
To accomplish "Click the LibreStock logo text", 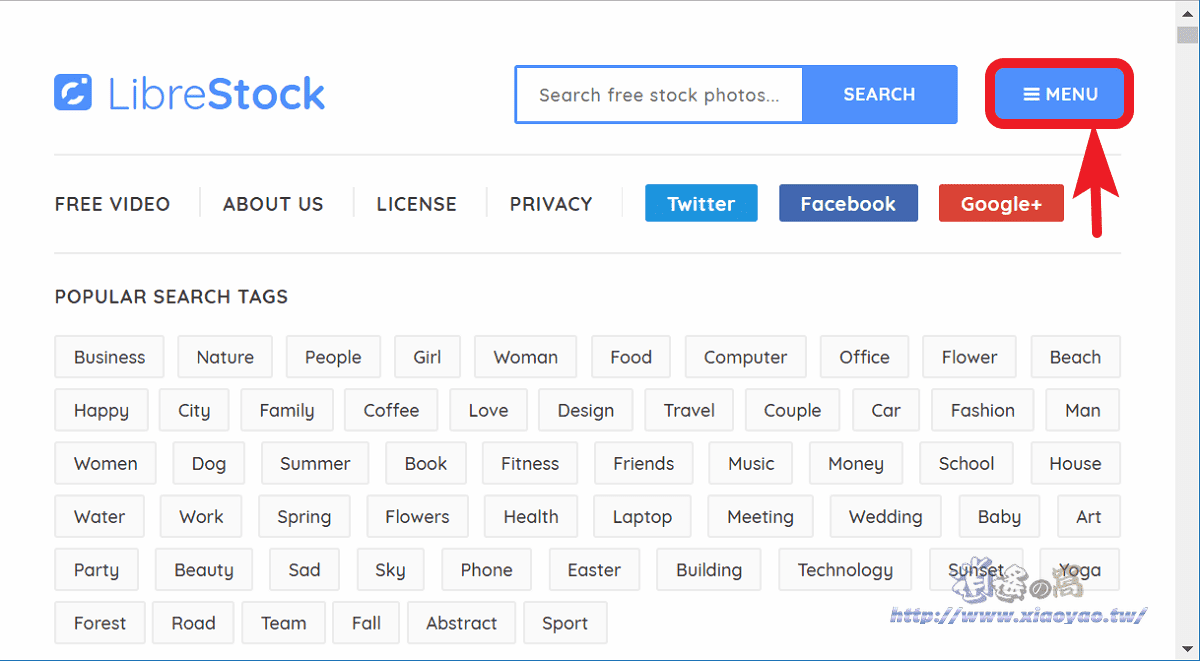I will [x=216, y=94].
